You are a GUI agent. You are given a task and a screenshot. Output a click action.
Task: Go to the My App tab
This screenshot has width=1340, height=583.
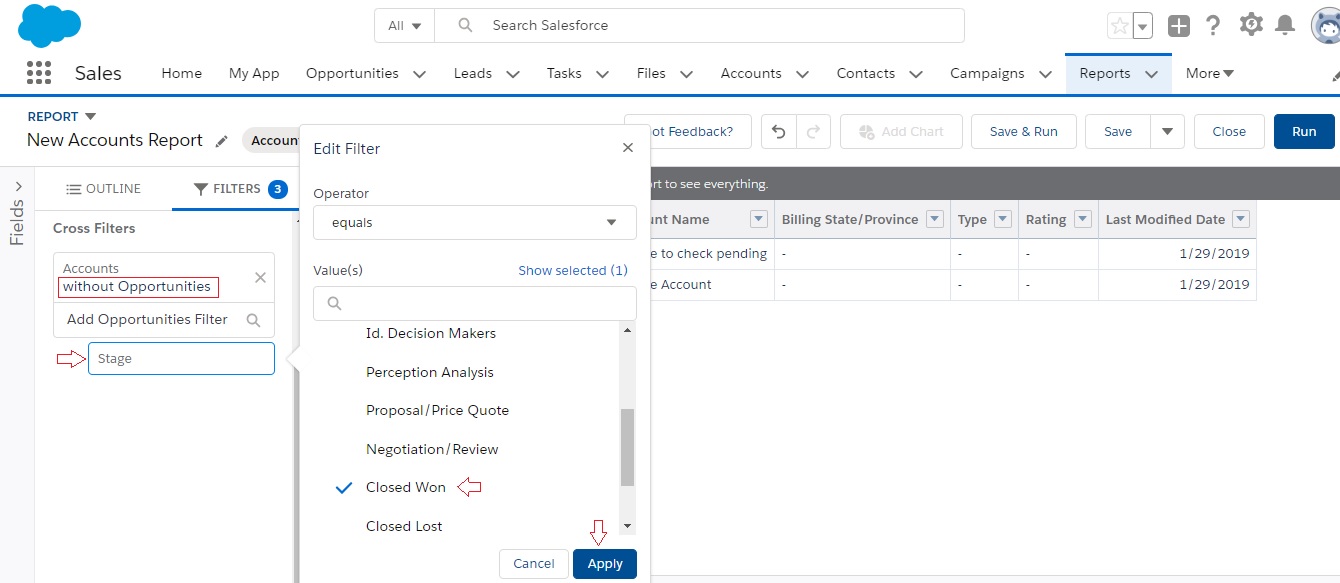pyautogui.click(x=254, y=73)
